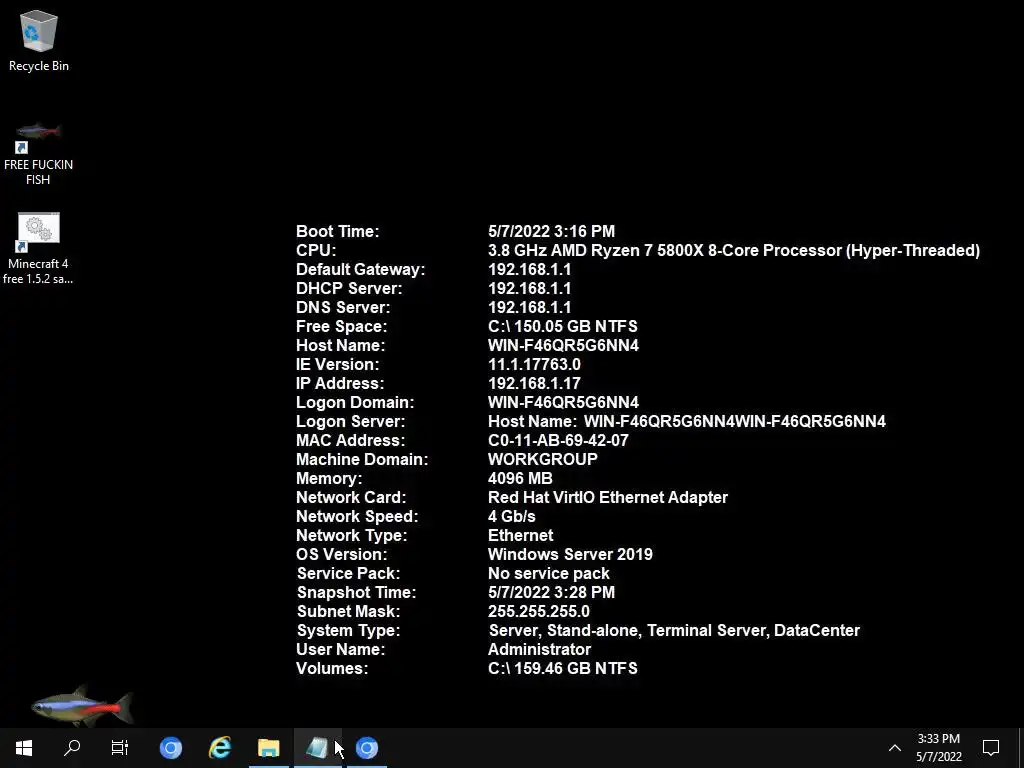Click the Subnet Mask value 255.255.255.0
This screenshot has height=768, width=1024.
point(539,611)
